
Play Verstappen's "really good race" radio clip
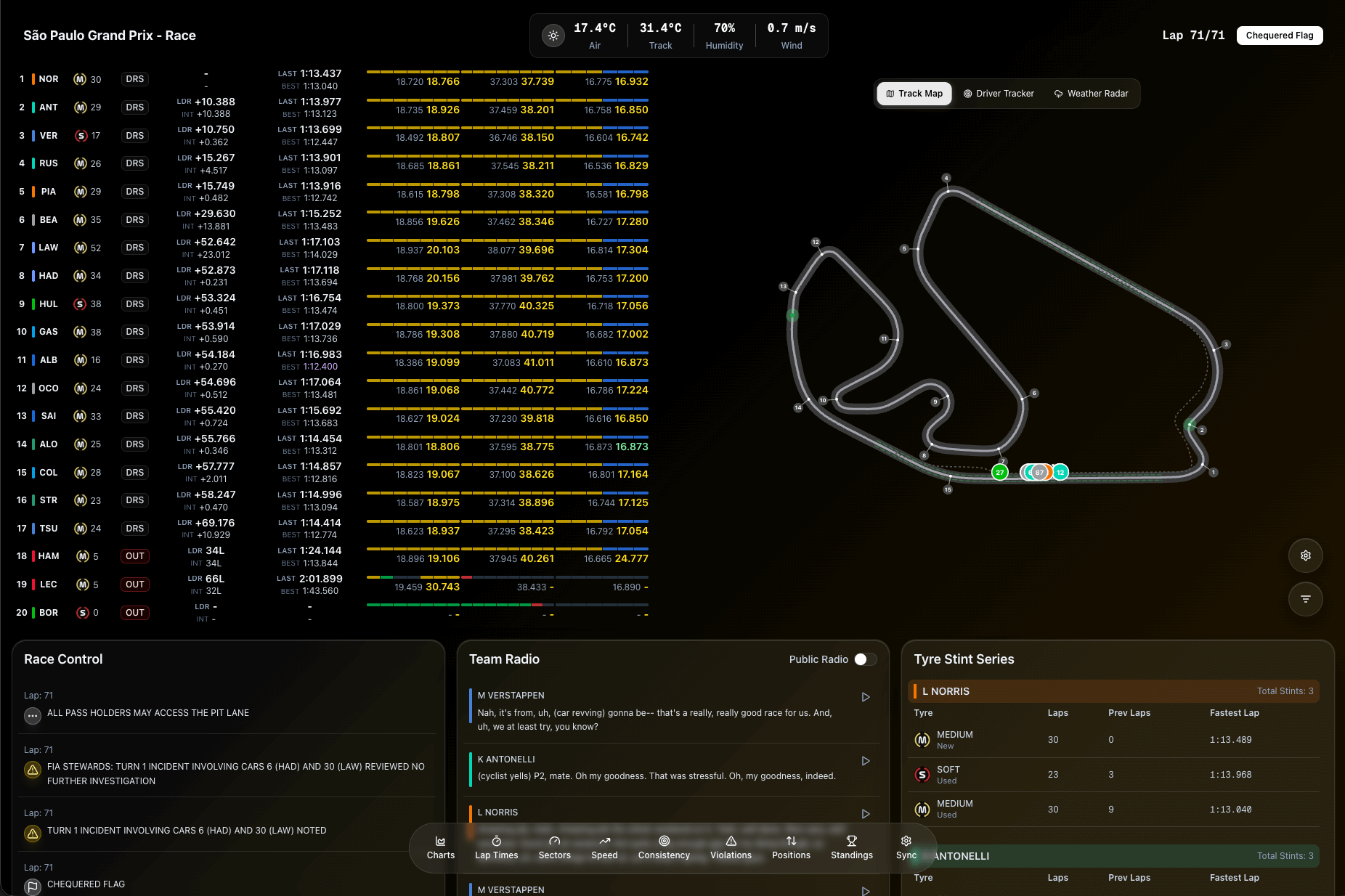pos(866,697)
